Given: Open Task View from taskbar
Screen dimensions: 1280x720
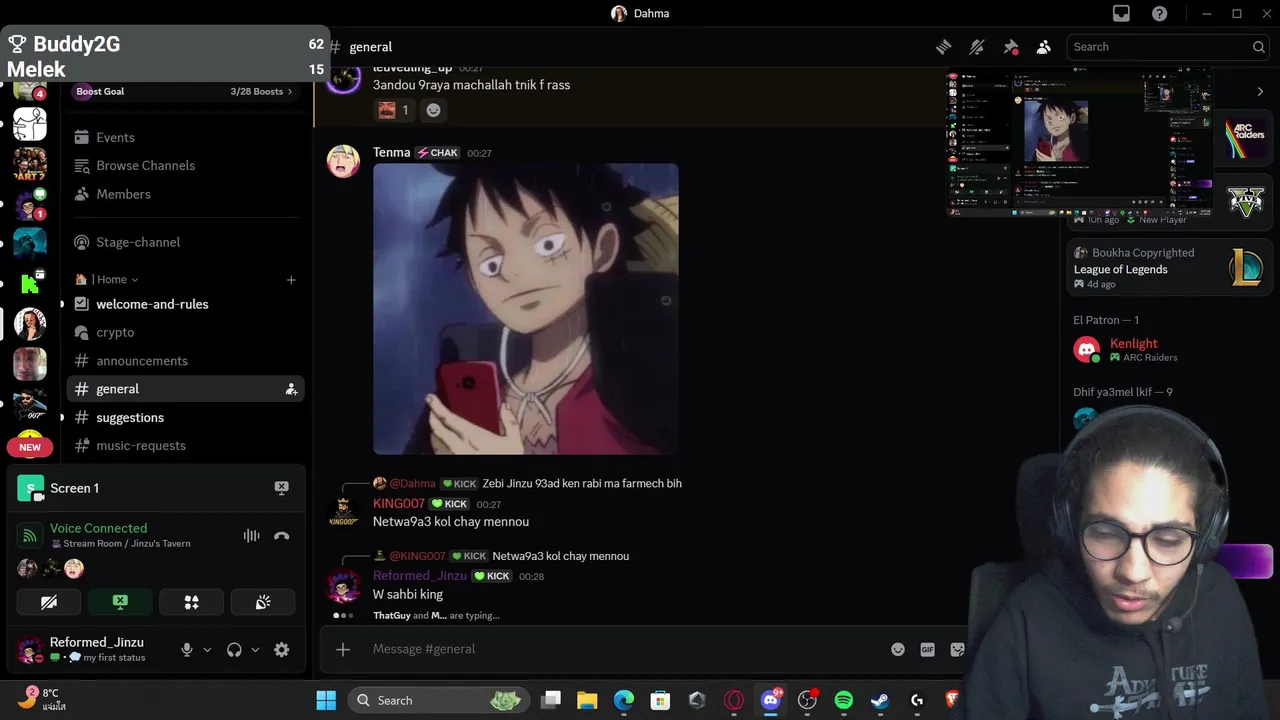Looking at the screenshot, I should point(551,700).
